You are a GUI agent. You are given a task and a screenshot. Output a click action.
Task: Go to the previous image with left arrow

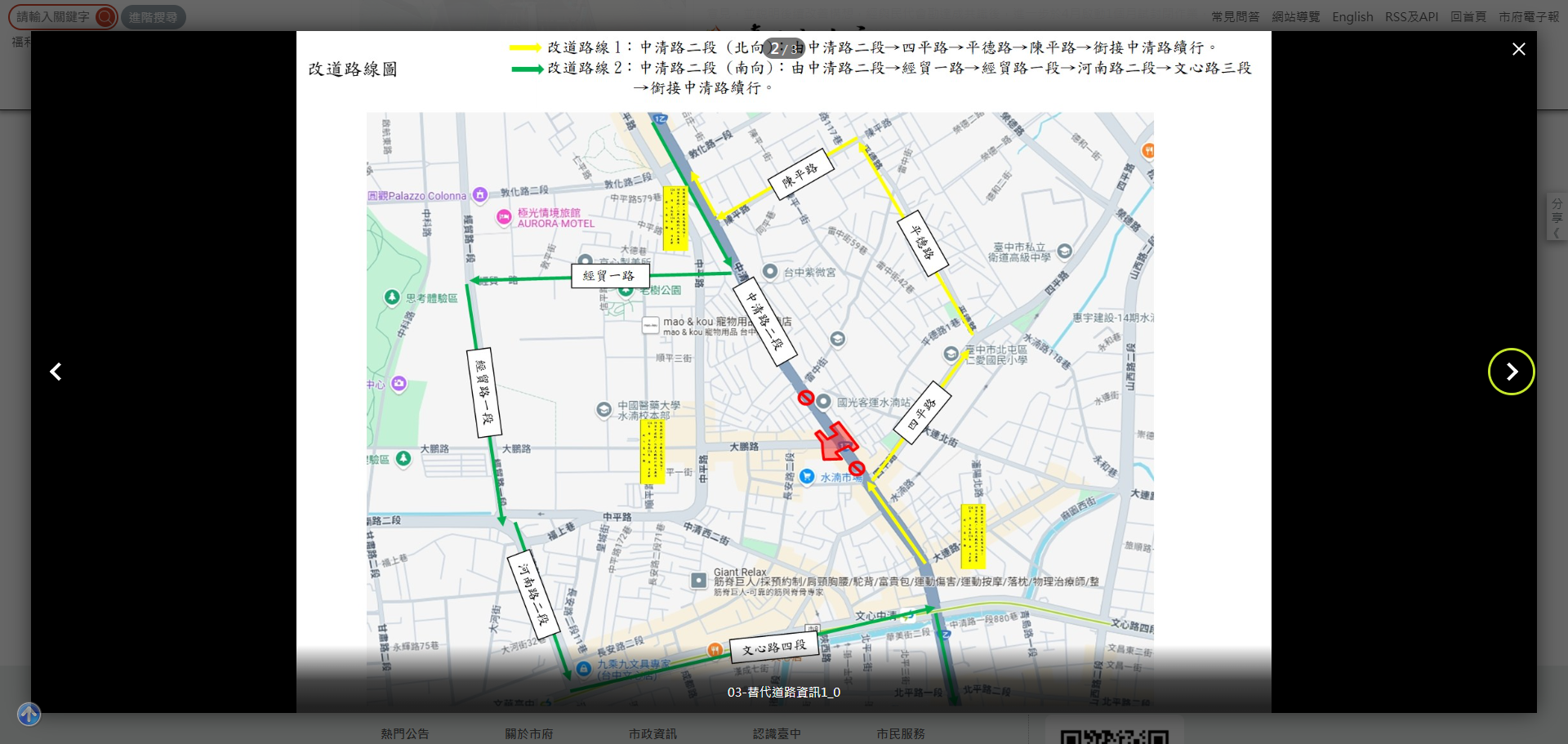pyautogui.click(x=56, y=372)
